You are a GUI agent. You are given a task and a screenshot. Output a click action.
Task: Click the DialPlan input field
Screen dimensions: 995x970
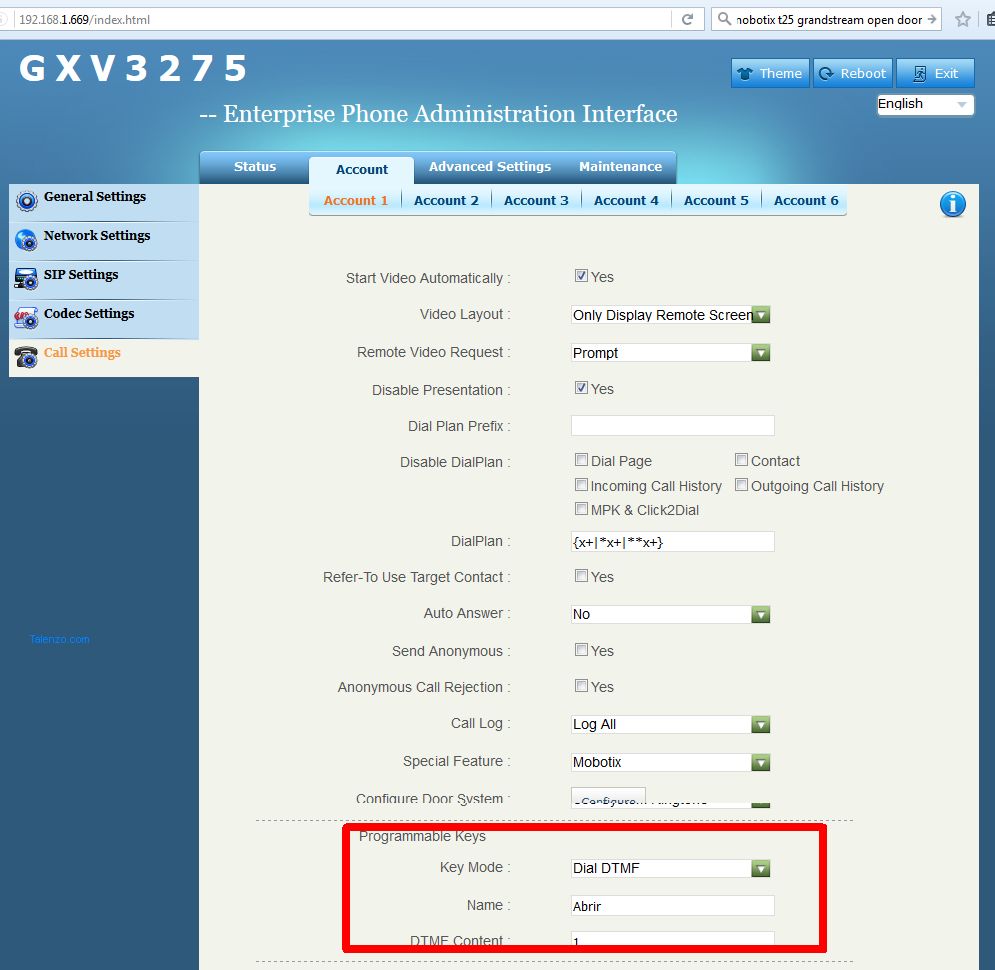point(672,541)
